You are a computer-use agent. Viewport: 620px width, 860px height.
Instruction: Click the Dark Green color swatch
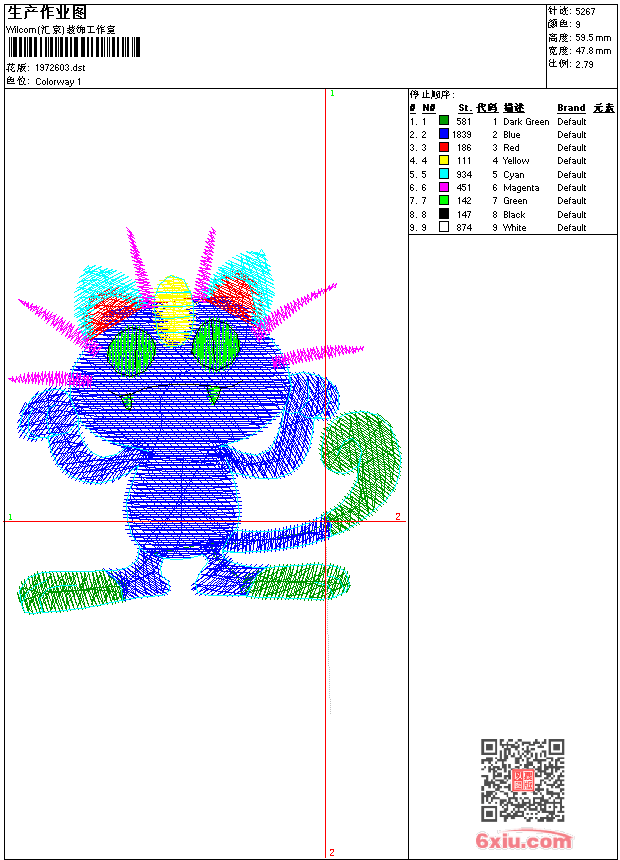tap(444, 120)
